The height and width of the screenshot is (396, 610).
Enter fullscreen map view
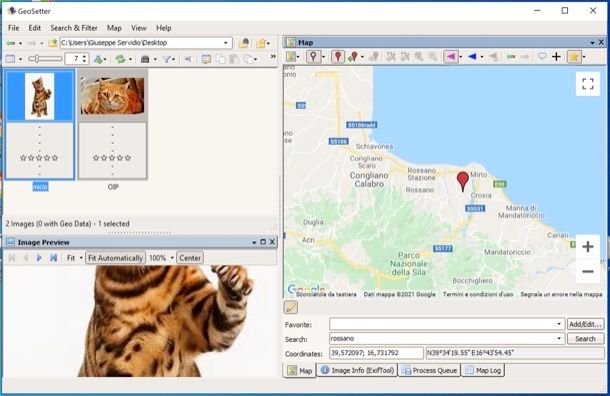point(587,84)
